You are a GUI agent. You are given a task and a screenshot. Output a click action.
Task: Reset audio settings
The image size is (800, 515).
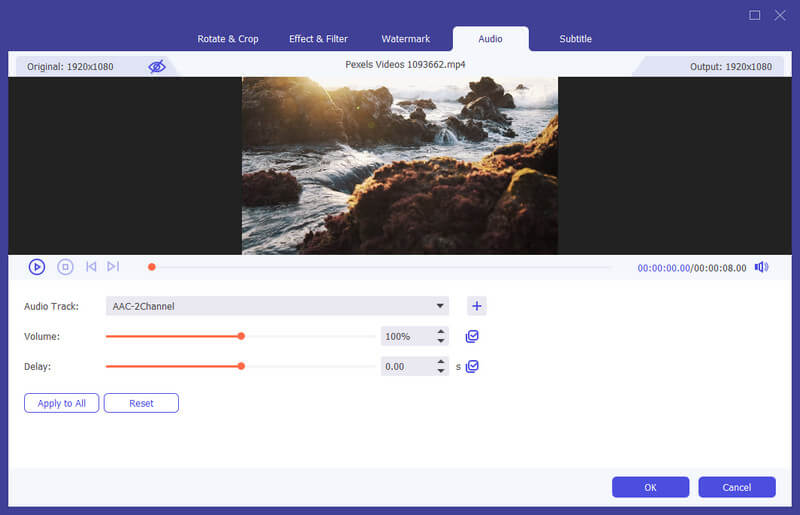click(141, 403)
